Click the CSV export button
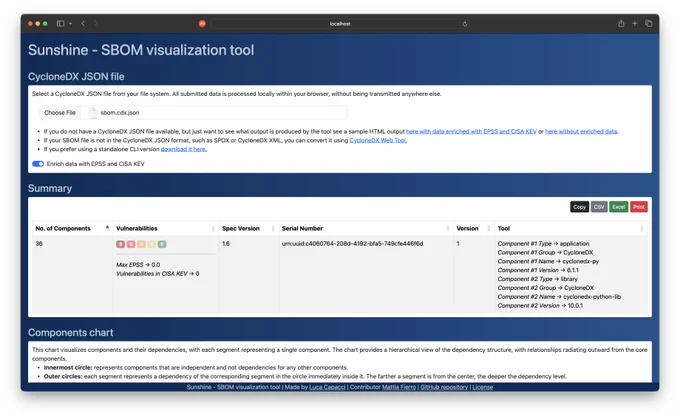 click(x=599, y=207)
